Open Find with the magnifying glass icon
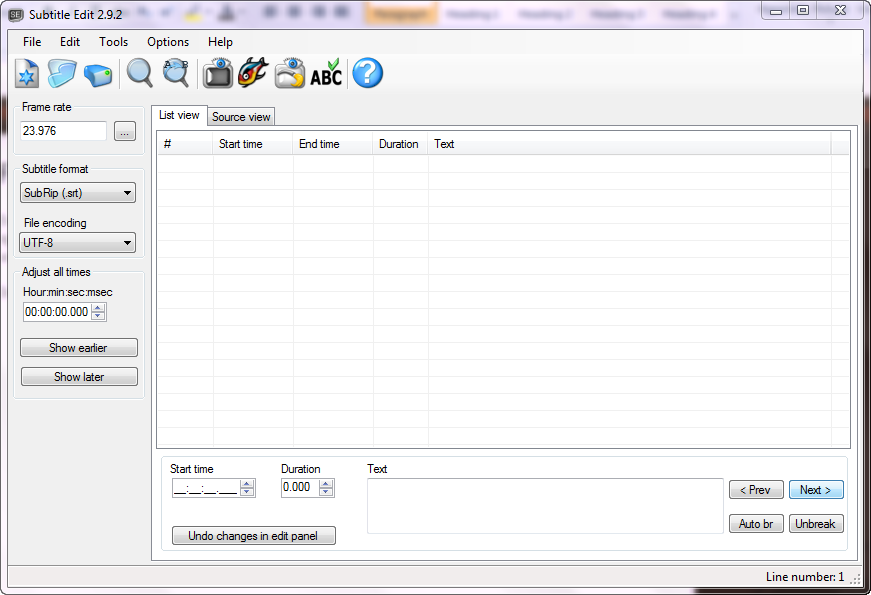The width and height of the screenshot is (871, 595). click(x=140, y=74)
